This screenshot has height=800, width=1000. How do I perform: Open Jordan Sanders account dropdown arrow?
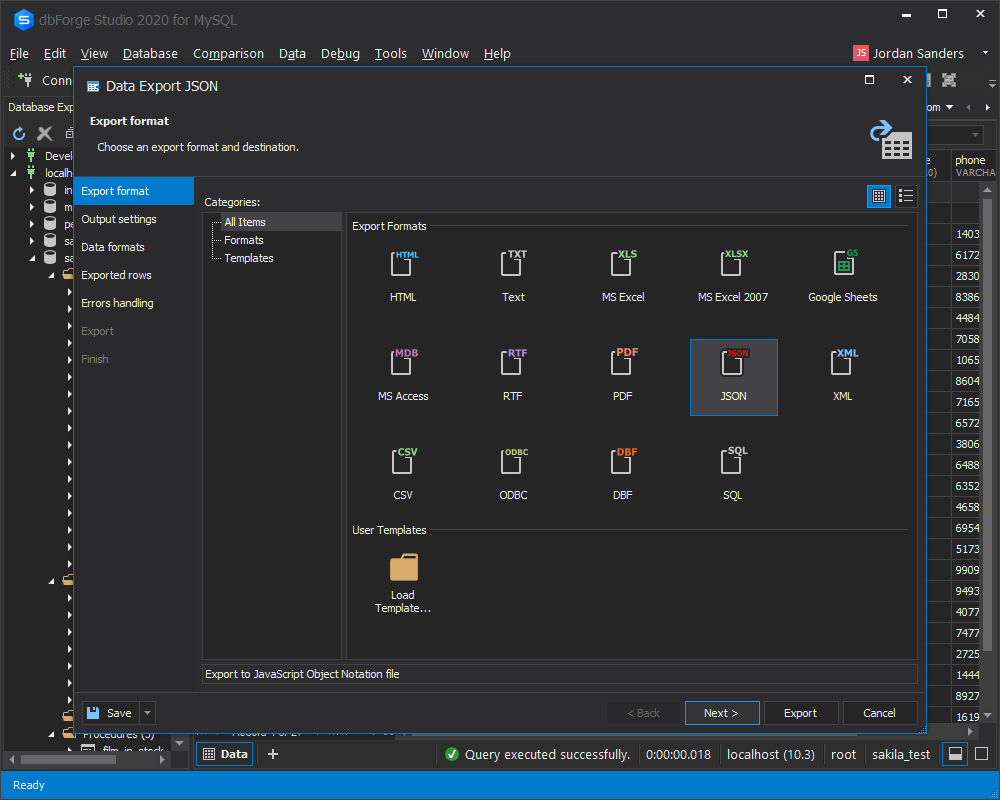985,53
